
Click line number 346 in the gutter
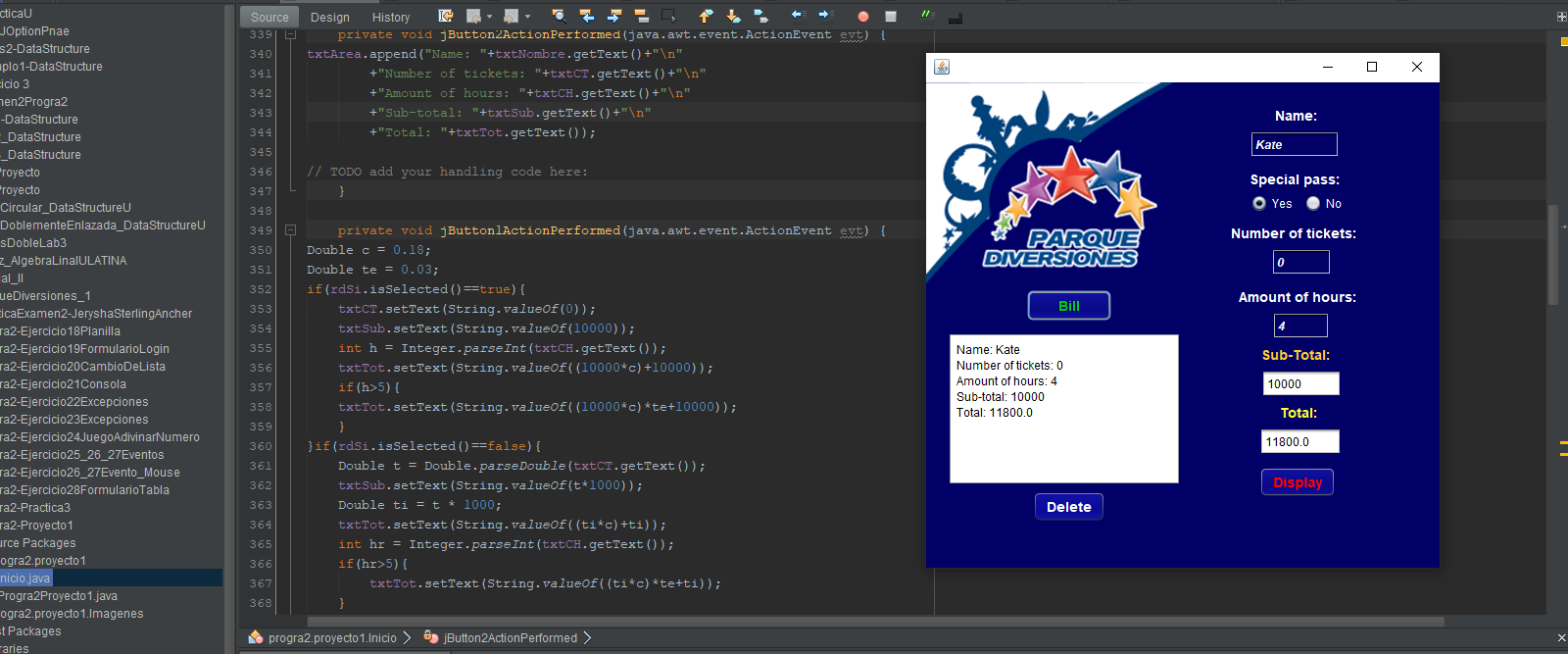click(x=261, y=172)
